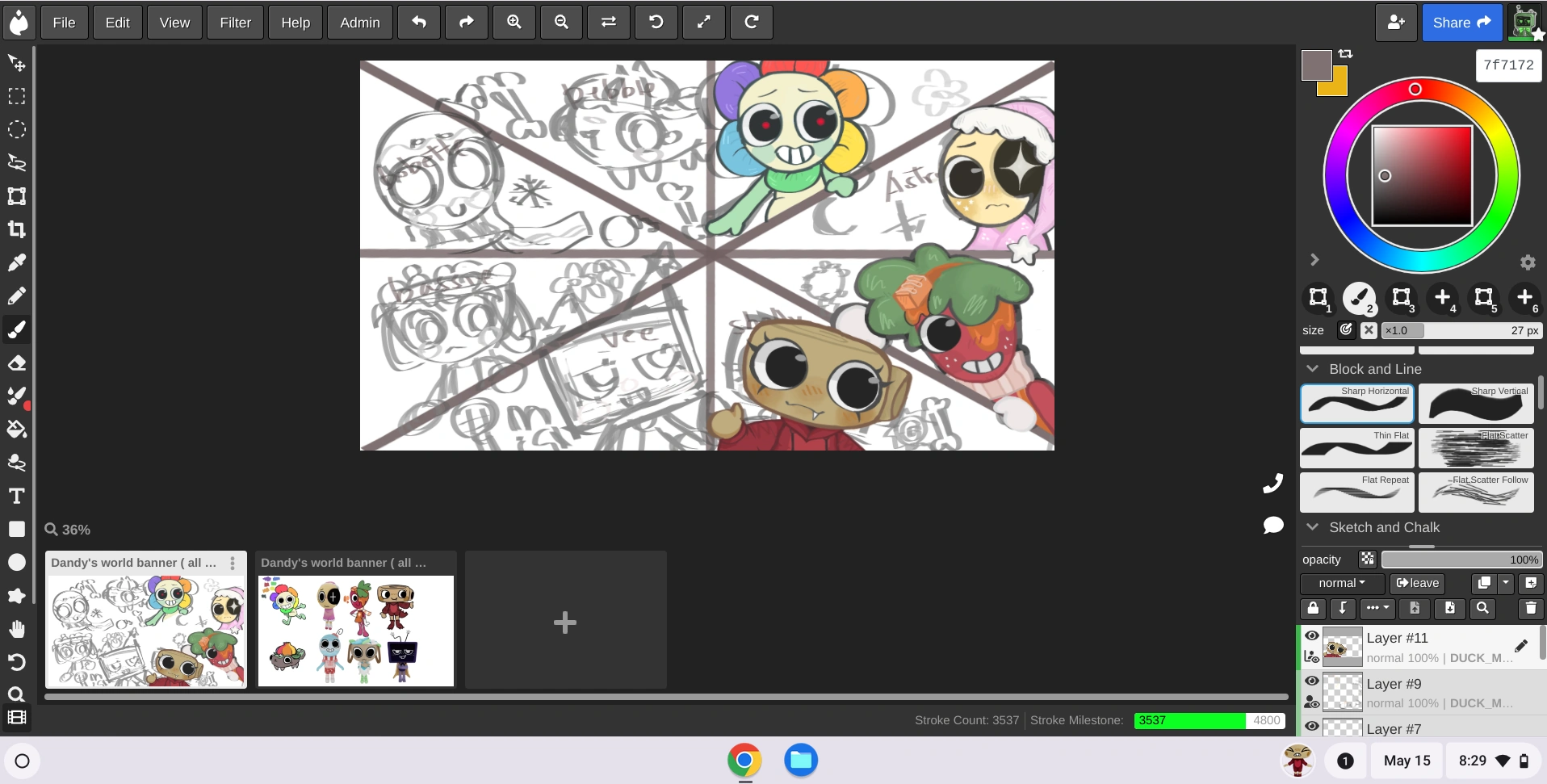This screenshot has width=1547, height=784.
Task: Open the layer search
Action: [1483, 608]
